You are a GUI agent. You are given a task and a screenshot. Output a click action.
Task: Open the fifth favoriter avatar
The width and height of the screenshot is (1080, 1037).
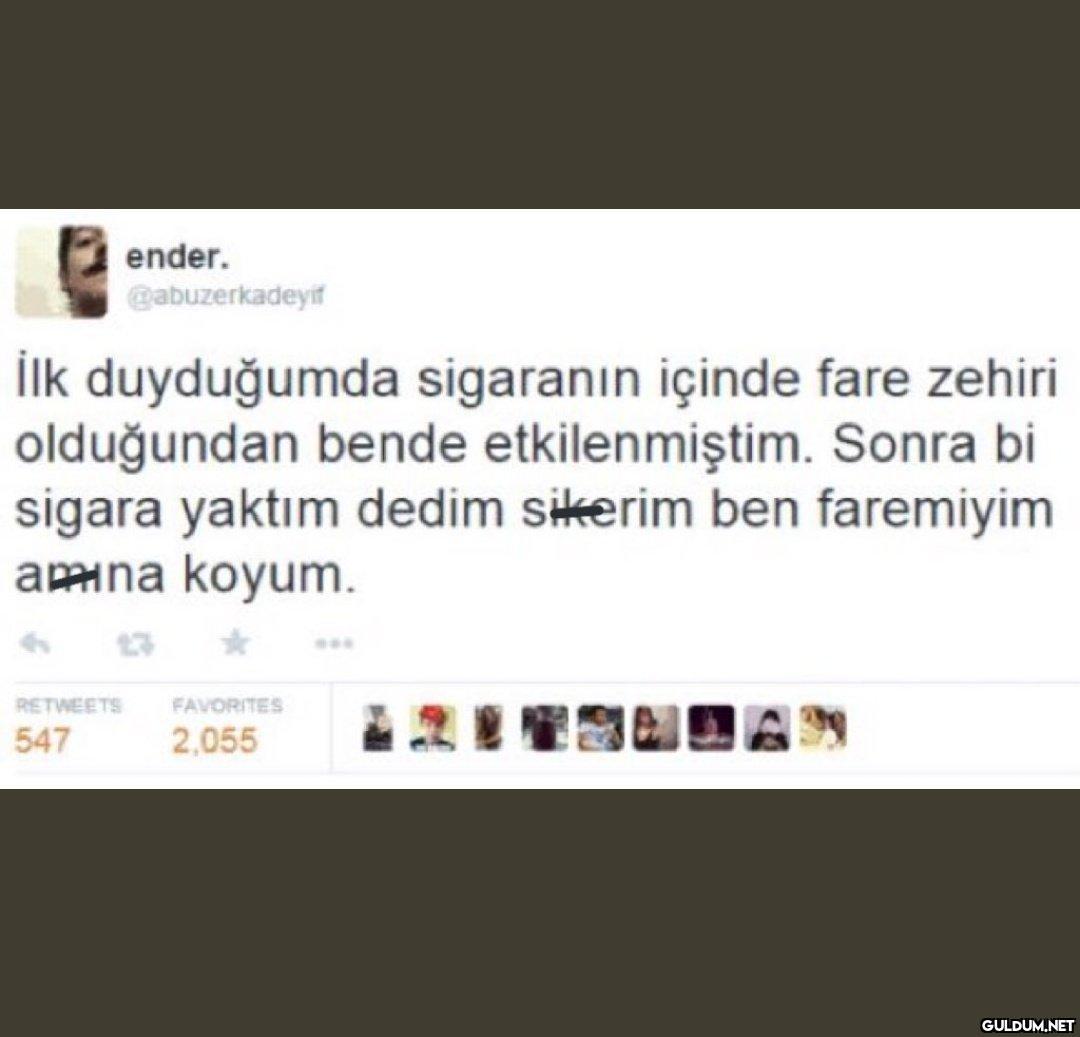601,729
